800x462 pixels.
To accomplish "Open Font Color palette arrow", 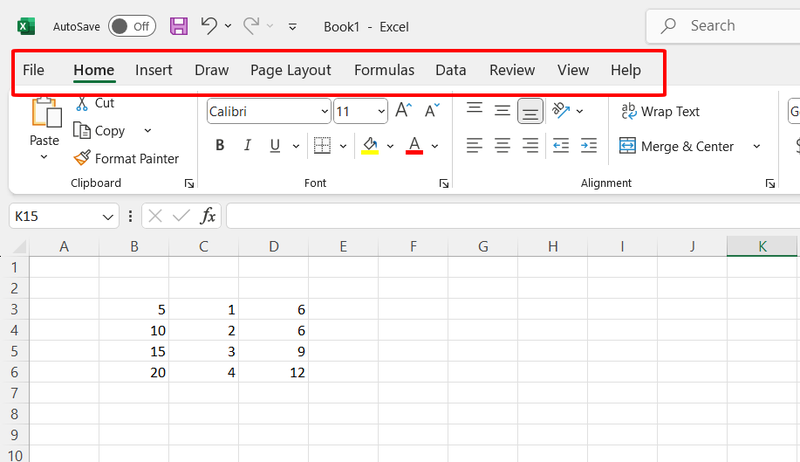I will 435,146.
